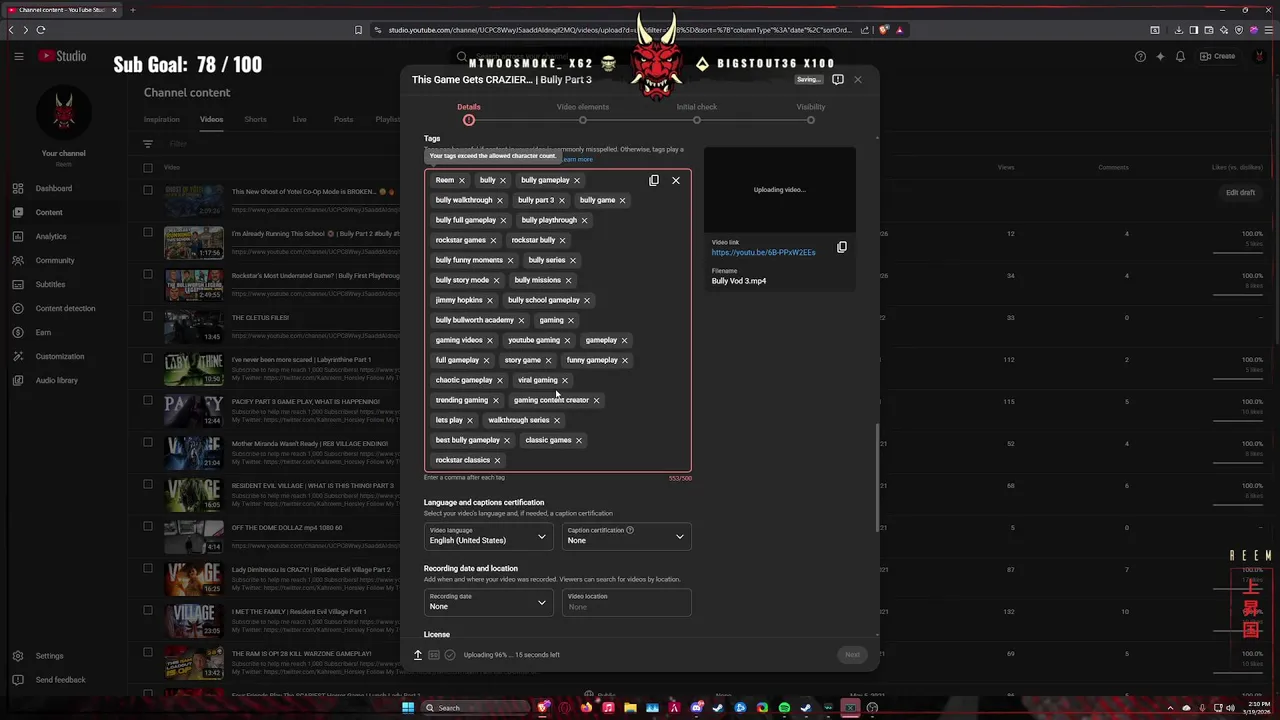Image resolution: width=1280 pixels, height=720 pixels.
Task: Switch to the Shorts tab
Action: click(255, 119)
